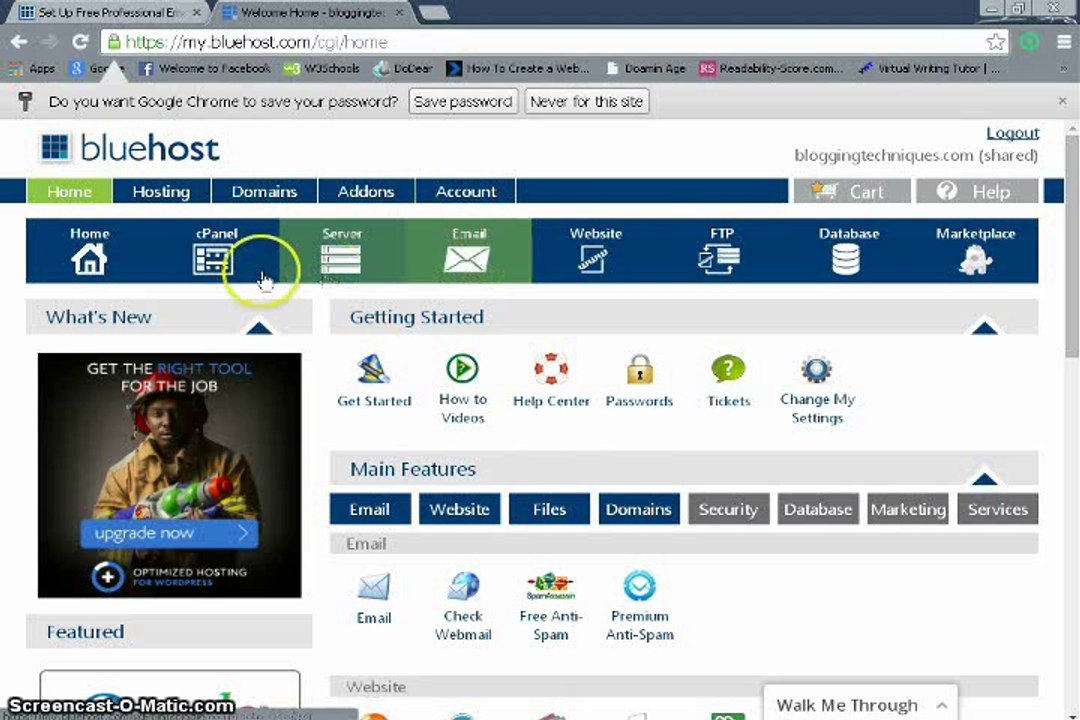Viewport: 1080px width, 720px height.
Task: Bookmark this page with the star icon
Action: coord(995,42)
